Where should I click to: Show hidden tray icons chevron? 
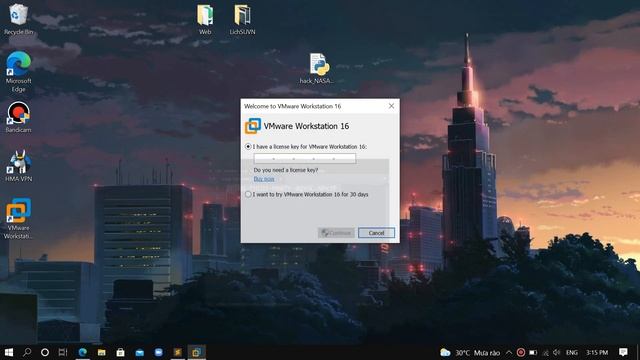tap(509, 352)
